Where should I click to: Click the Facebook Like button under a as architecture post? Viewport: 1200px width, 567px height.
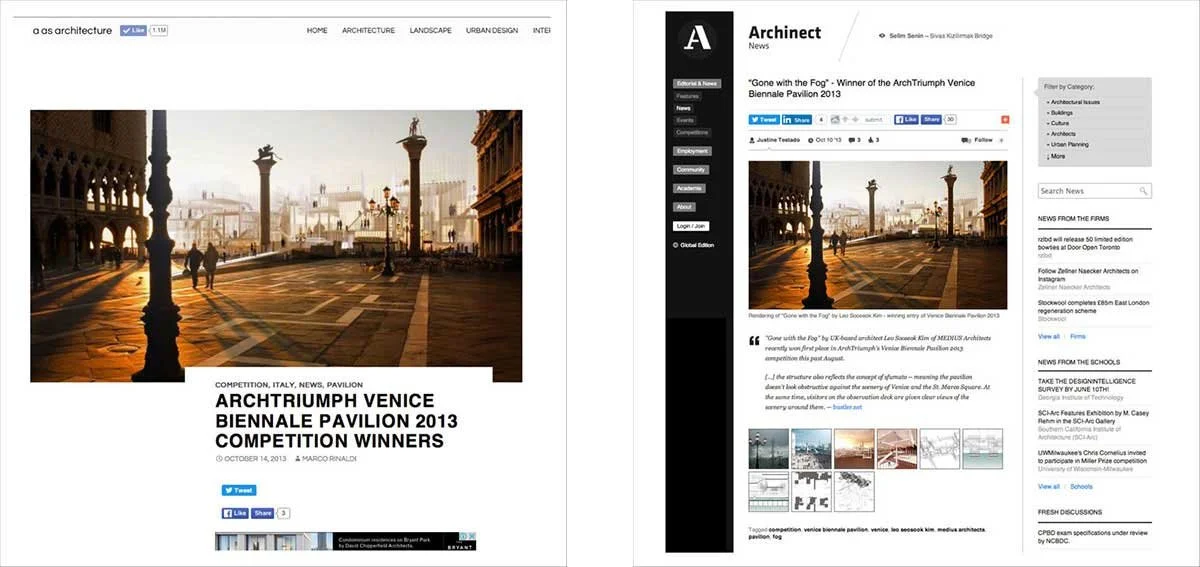pyautogui.click(x=235, y=513)
